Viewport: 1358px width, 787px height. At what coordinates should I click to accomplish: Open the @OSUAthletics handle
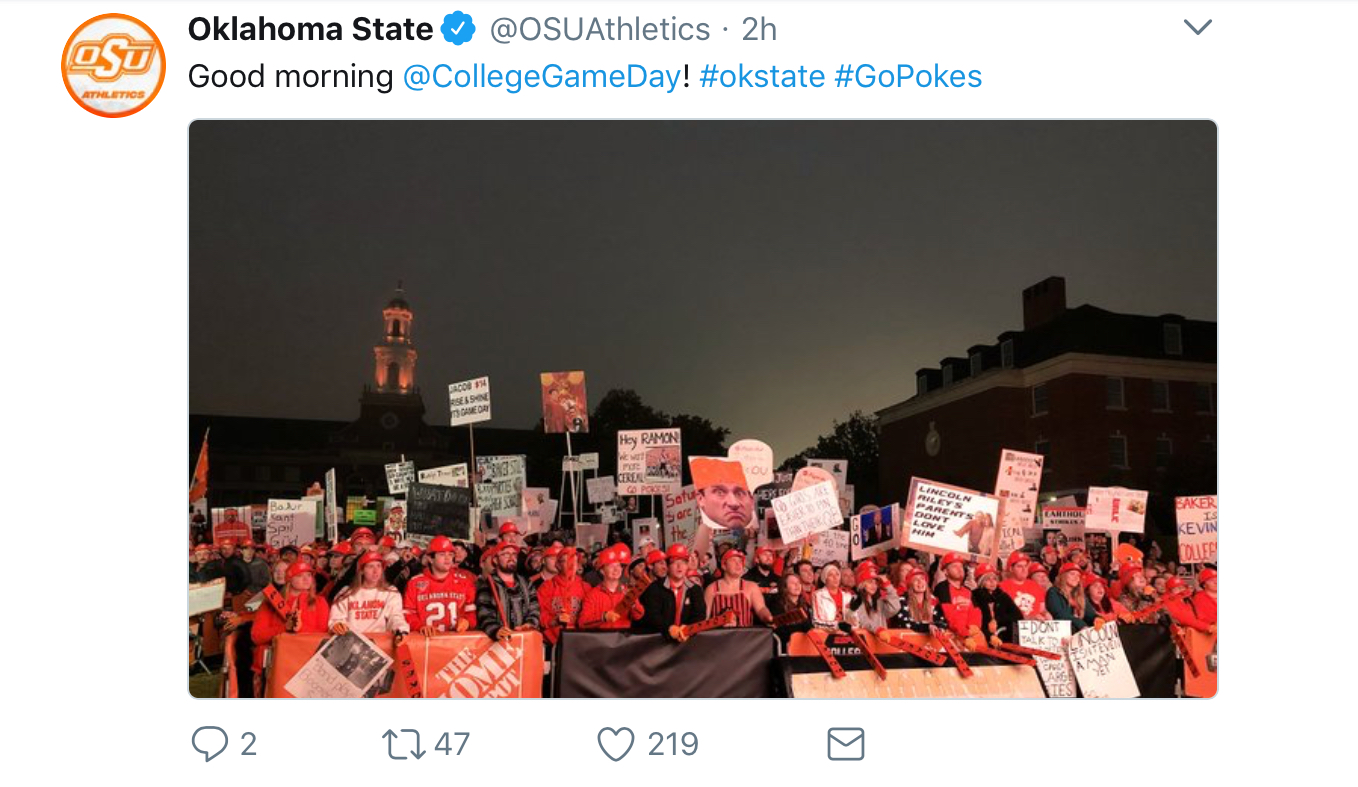tap(599, 29)
